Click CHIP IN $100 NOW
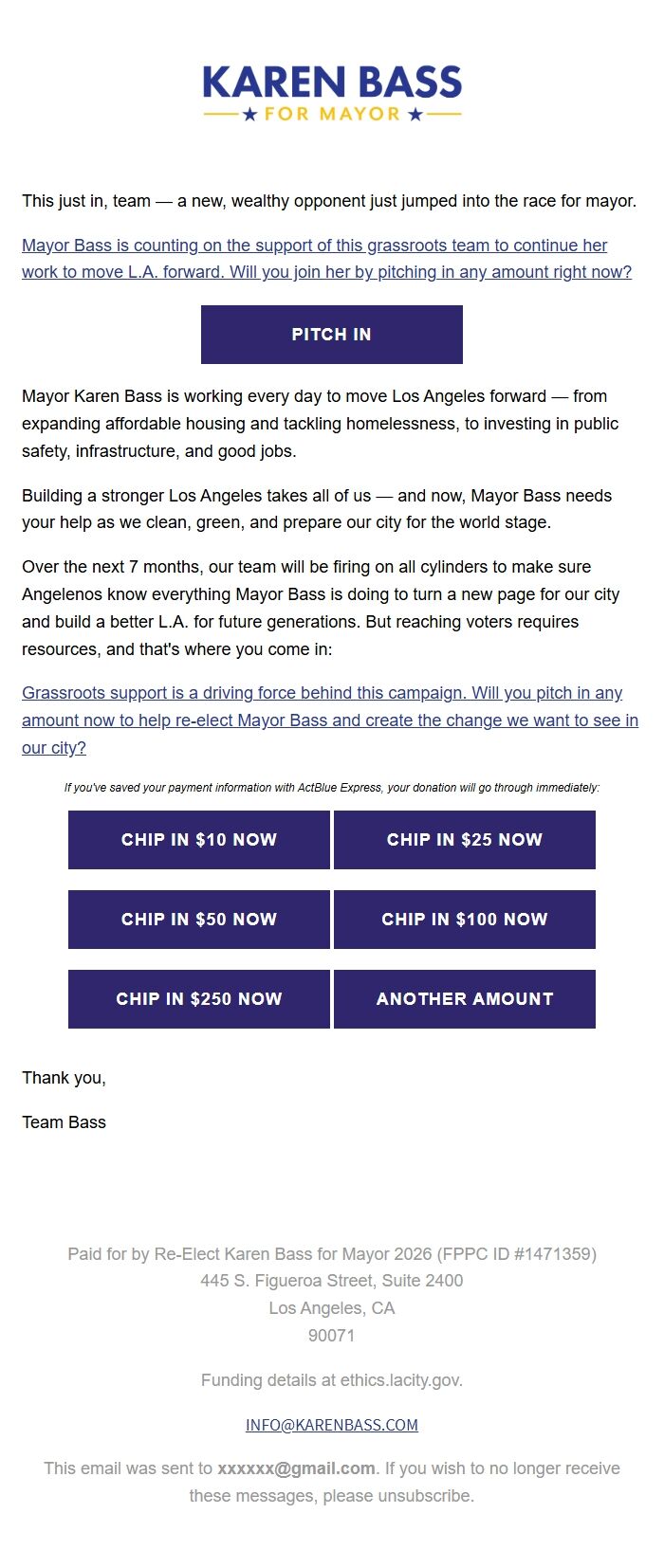The height and width of the screenshot is (1568, 664). (x=465, y=920)
